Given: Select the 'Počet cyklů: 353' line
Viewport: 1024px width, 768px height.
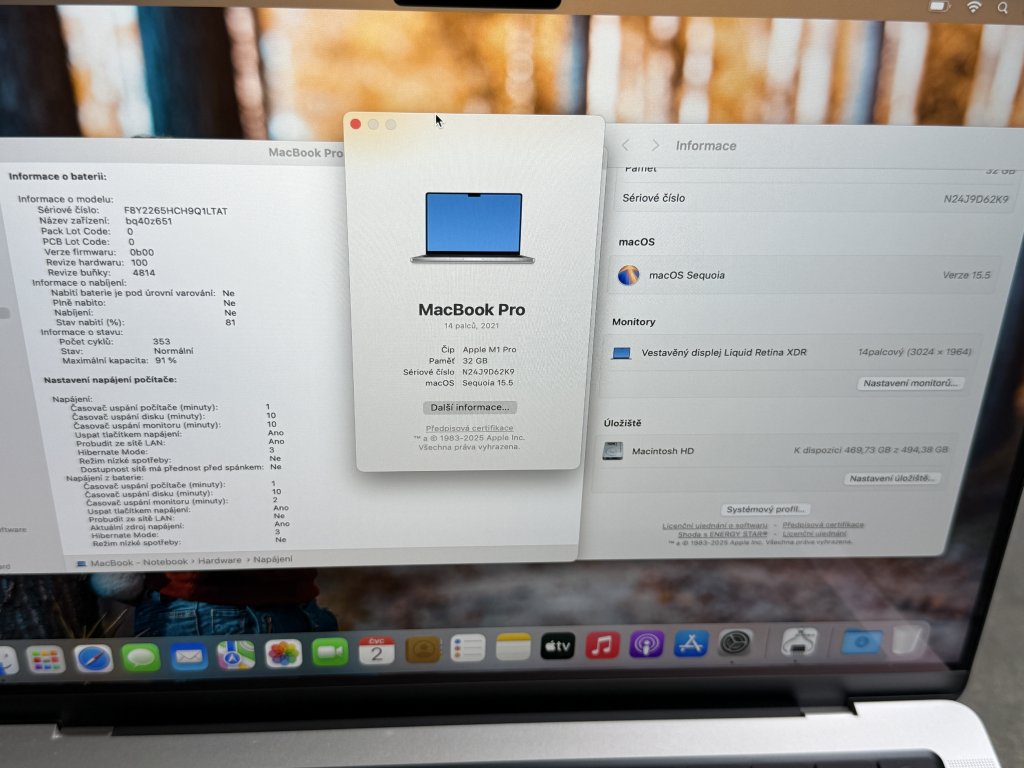Looking at the screenshot, I should pyautogui.click(x=114, y=341).
